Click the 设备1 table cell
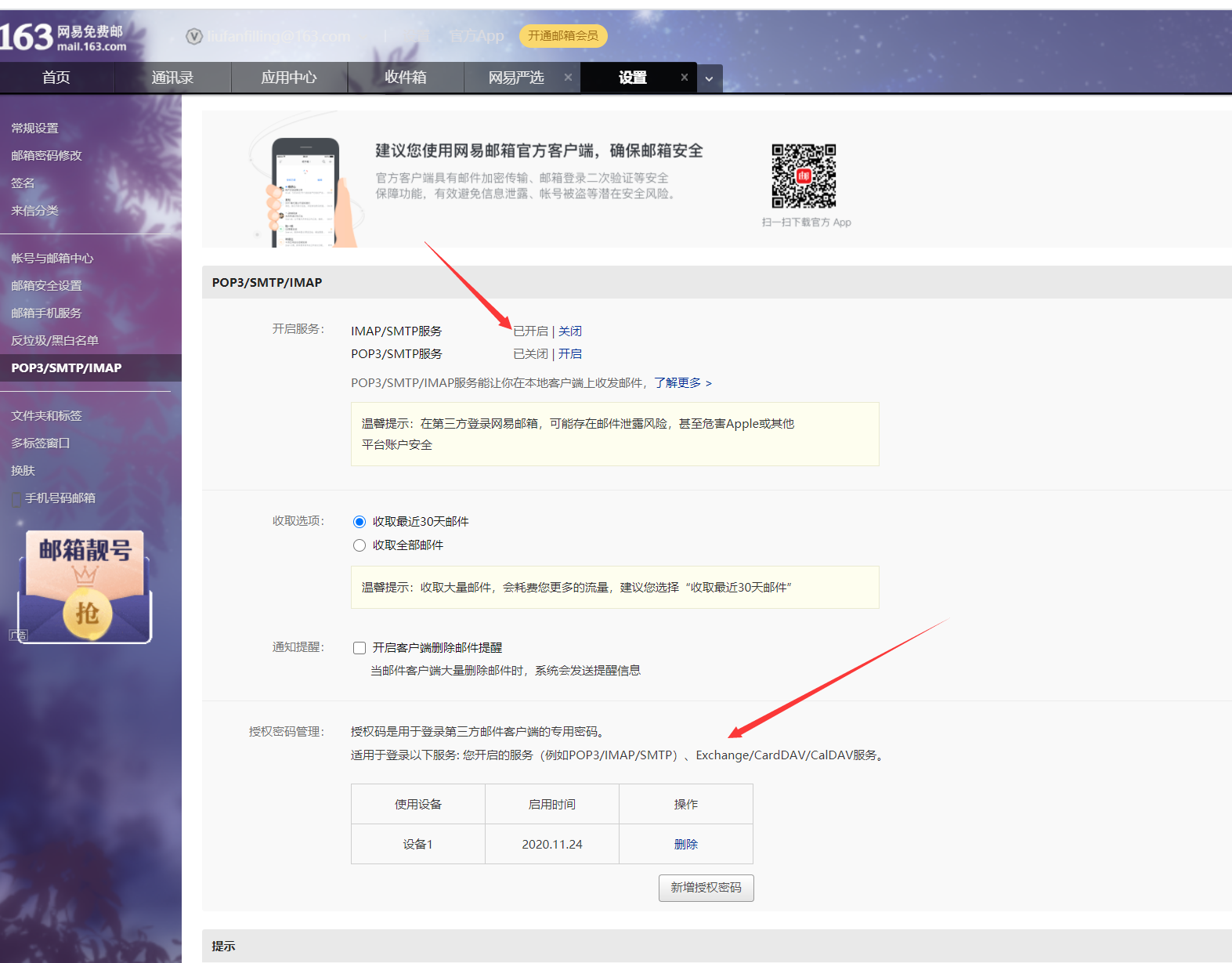This screenshot has height=963, width=1232. point(418,845)
